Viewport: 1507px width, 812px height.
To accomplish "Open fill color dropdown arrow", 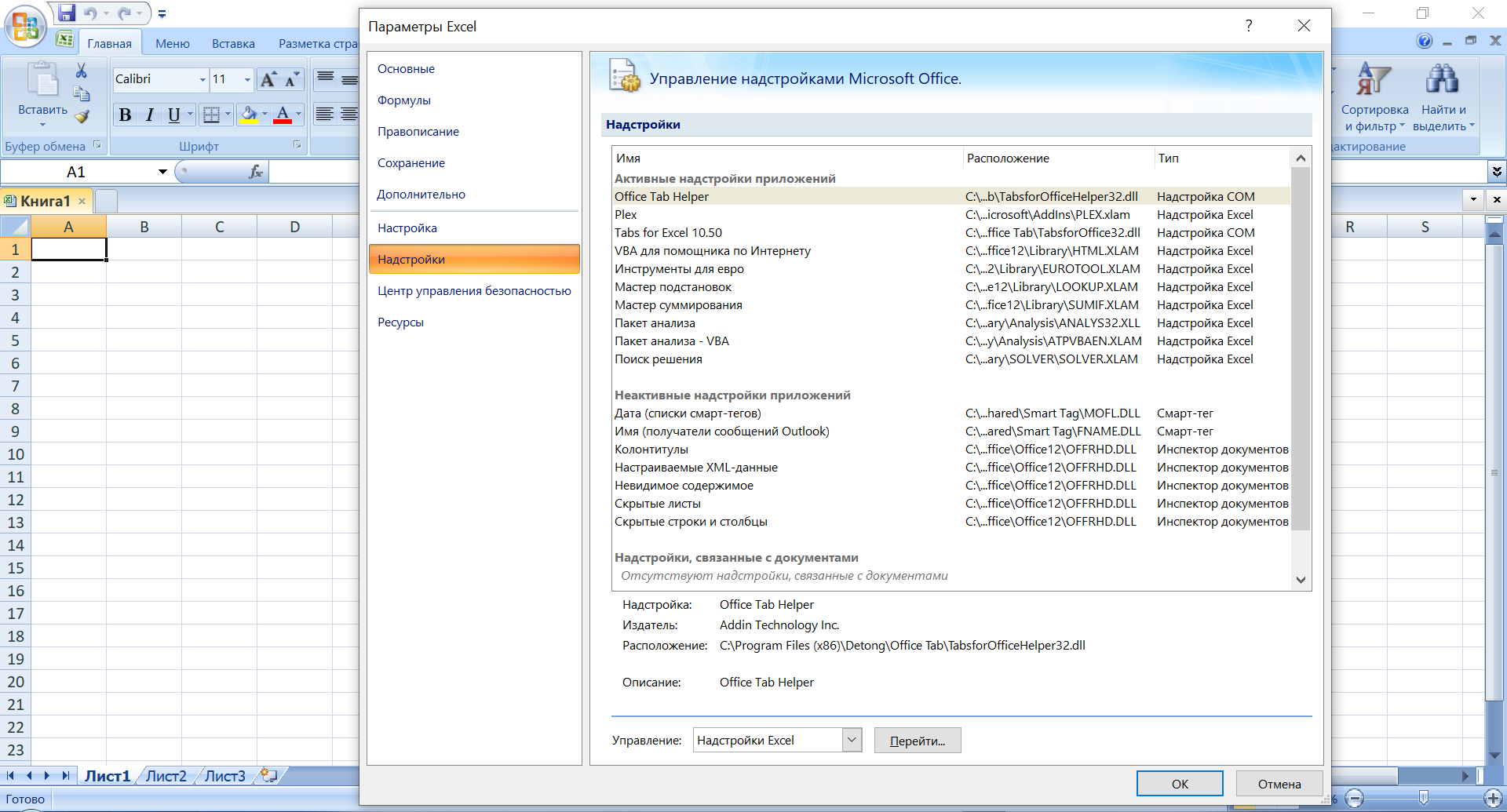I will point(265,115).
